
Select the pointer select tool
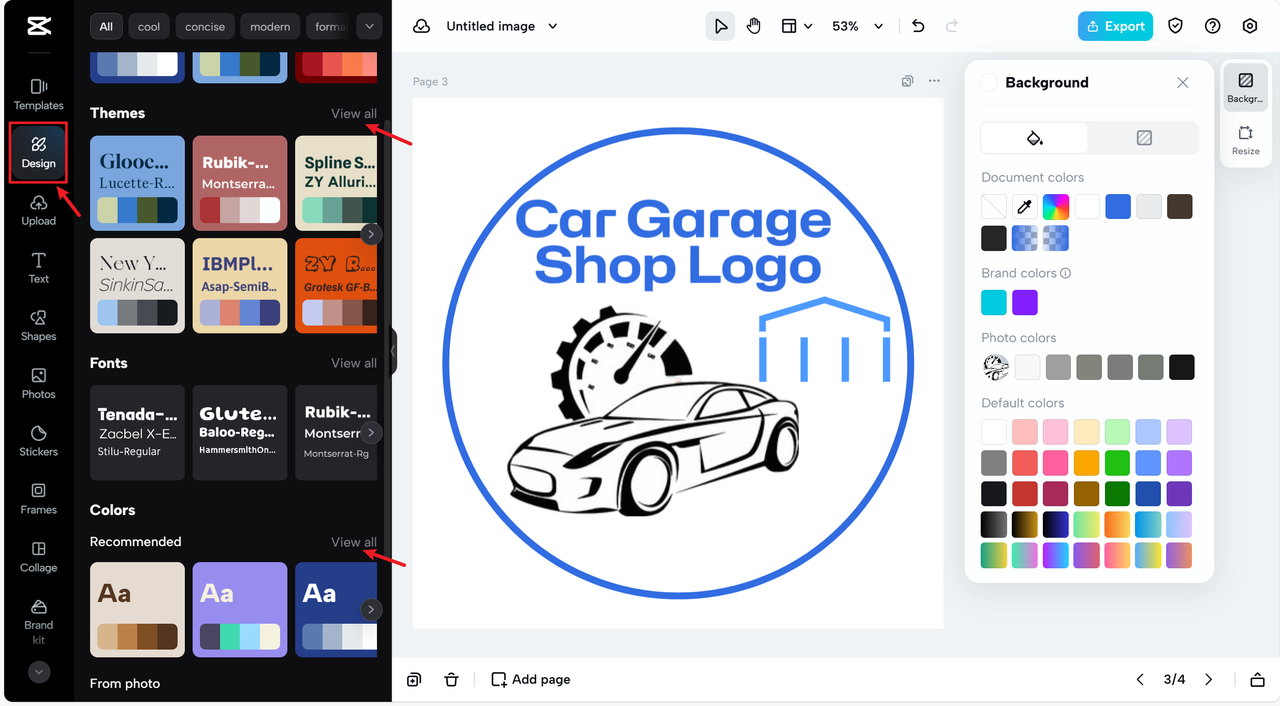(720, 26)
